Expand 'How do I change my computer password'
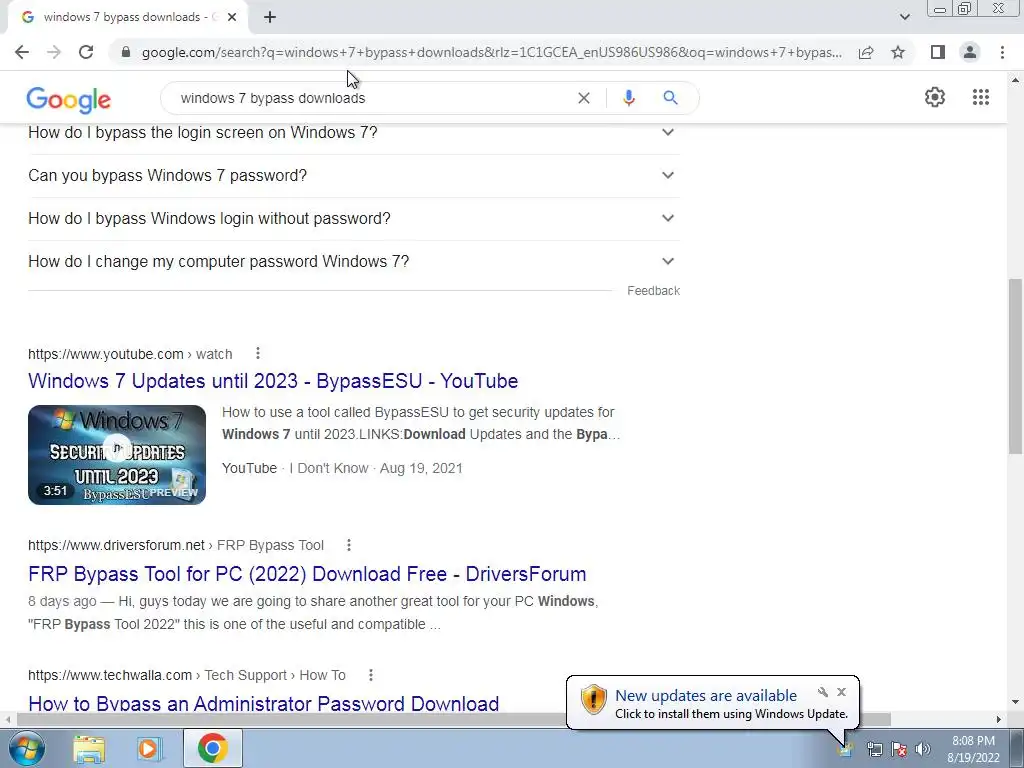 tap(353, 262)
